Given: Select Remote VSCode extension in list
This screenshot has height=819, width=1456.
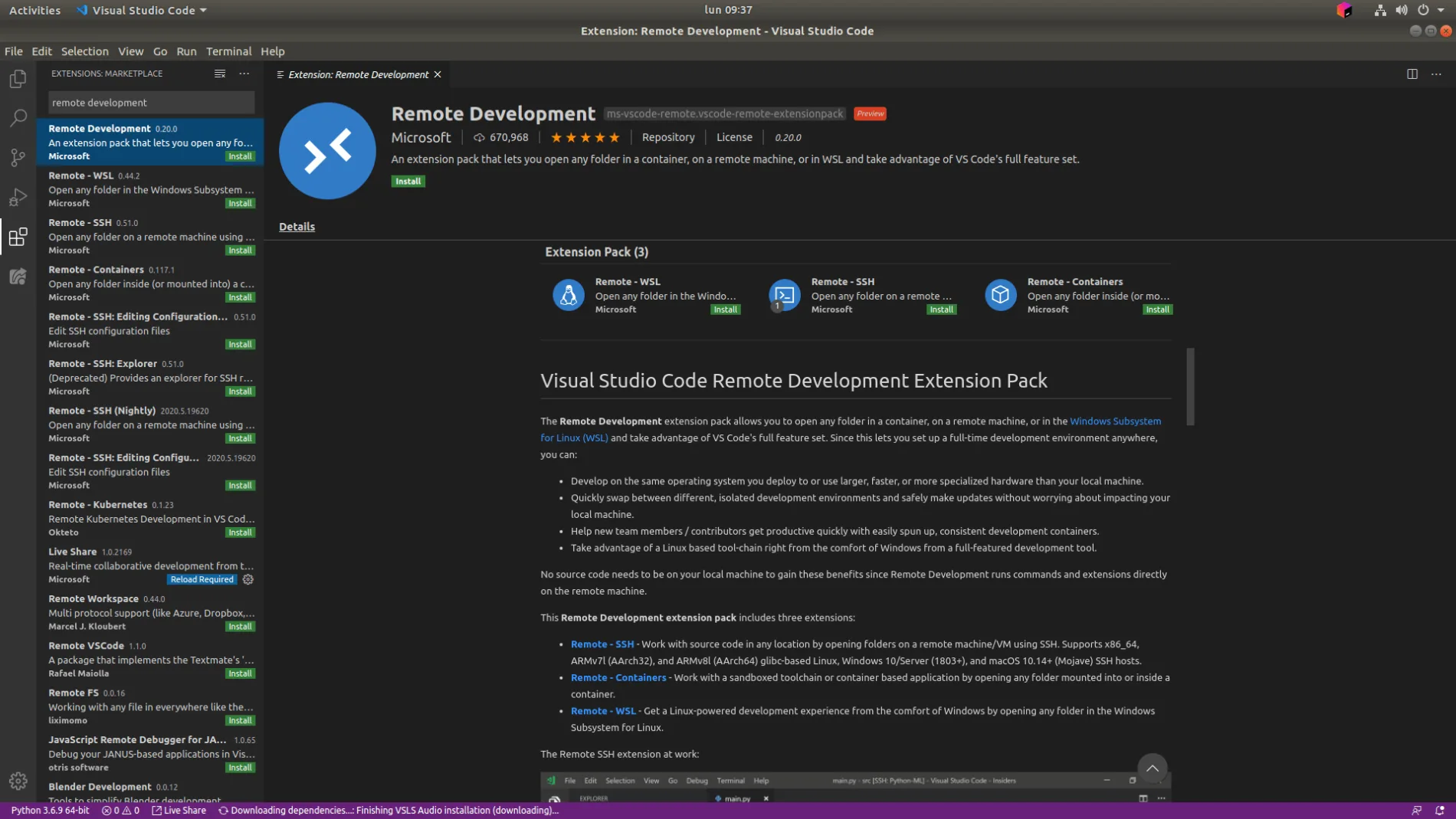Looking at the screenshot, I should tap(151, 659).
